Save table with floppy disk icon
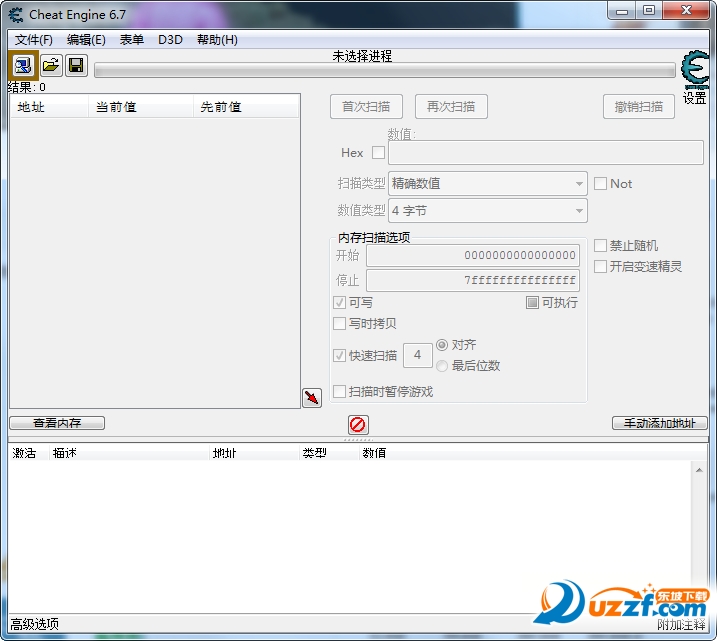Image resolution: width=717 pixels, height=641 pixels. (76, 65)
